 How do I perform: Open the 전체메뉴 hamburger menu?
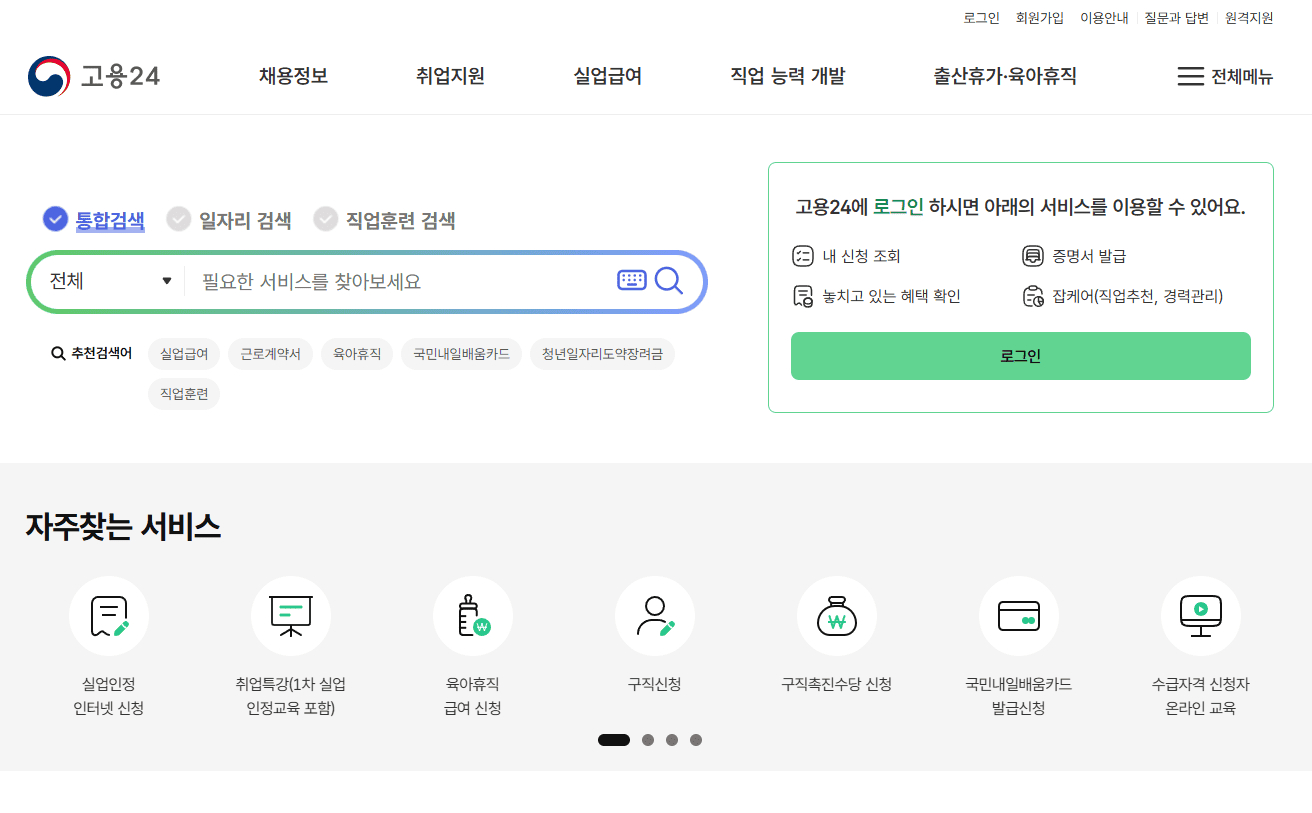pyautogui.click(x=1223, y=77)
